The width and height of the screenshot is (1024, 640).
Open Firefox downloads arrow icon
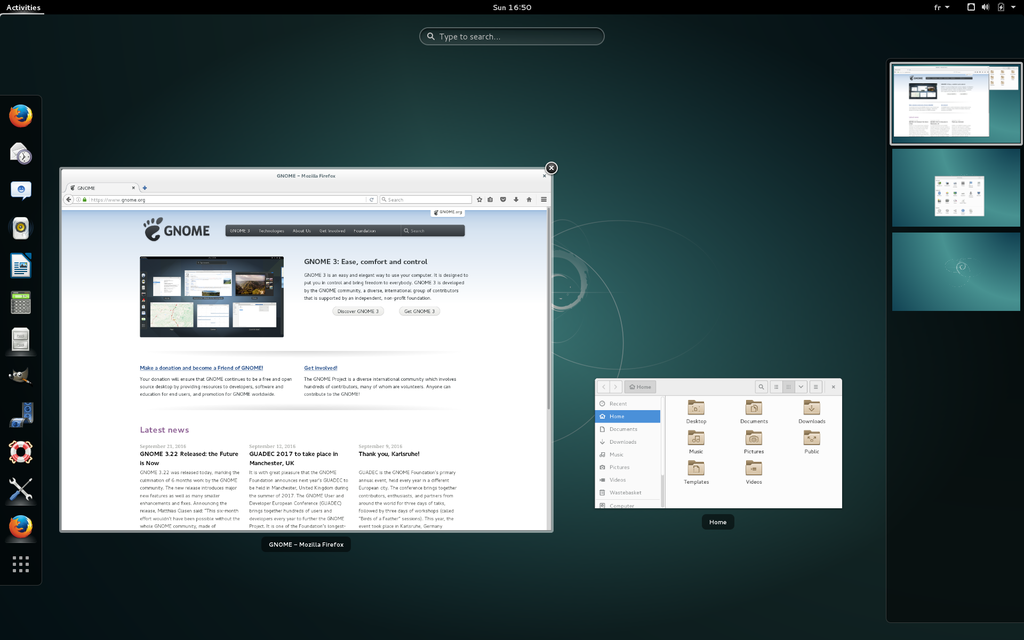[x=516, y=199]
